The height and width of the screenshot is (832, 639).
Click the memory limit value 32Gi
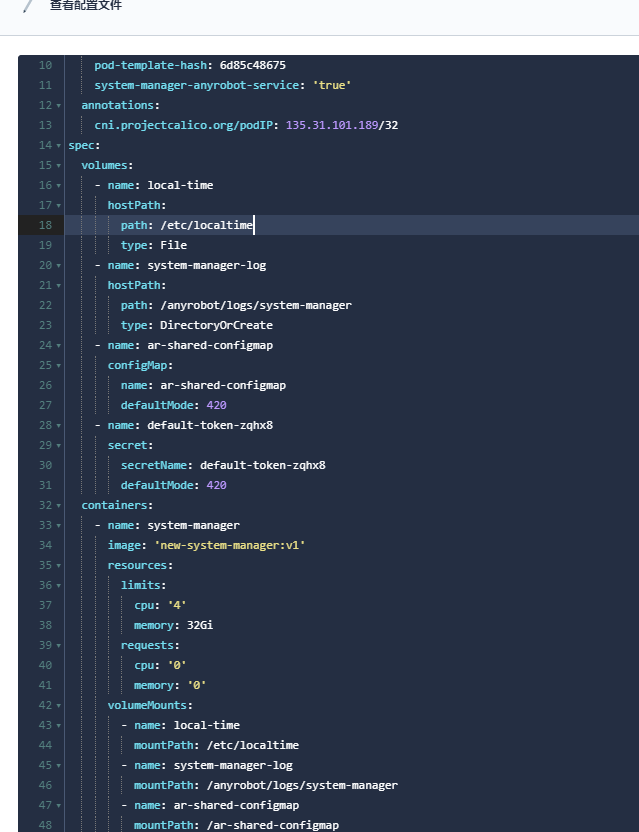[x=200, y=625]
